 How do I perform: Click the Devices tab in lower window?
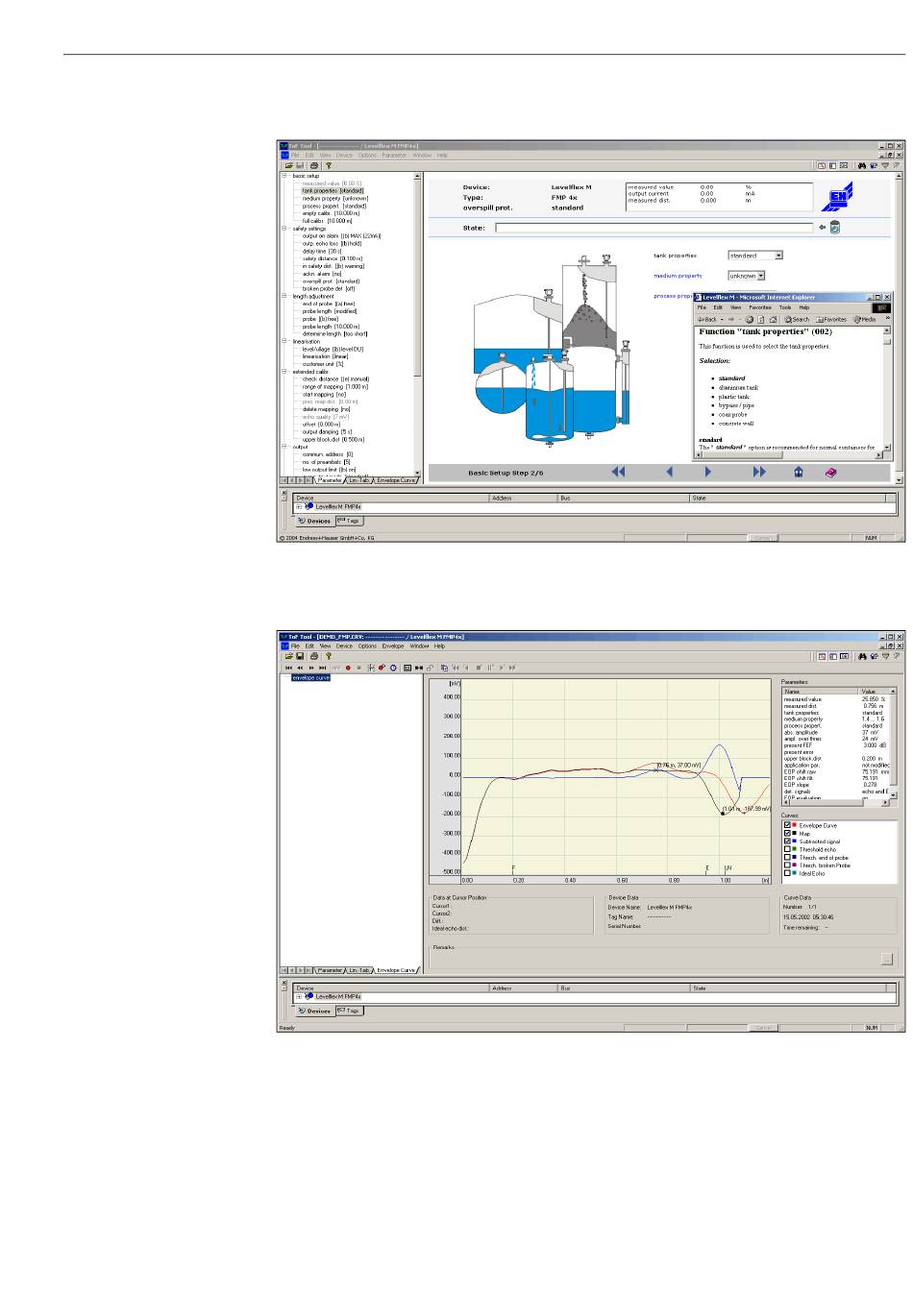point(314,1011)
